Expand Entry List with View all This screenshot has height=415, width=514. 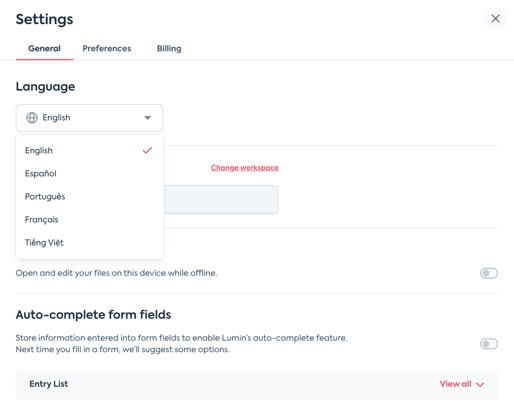(462, 384)
